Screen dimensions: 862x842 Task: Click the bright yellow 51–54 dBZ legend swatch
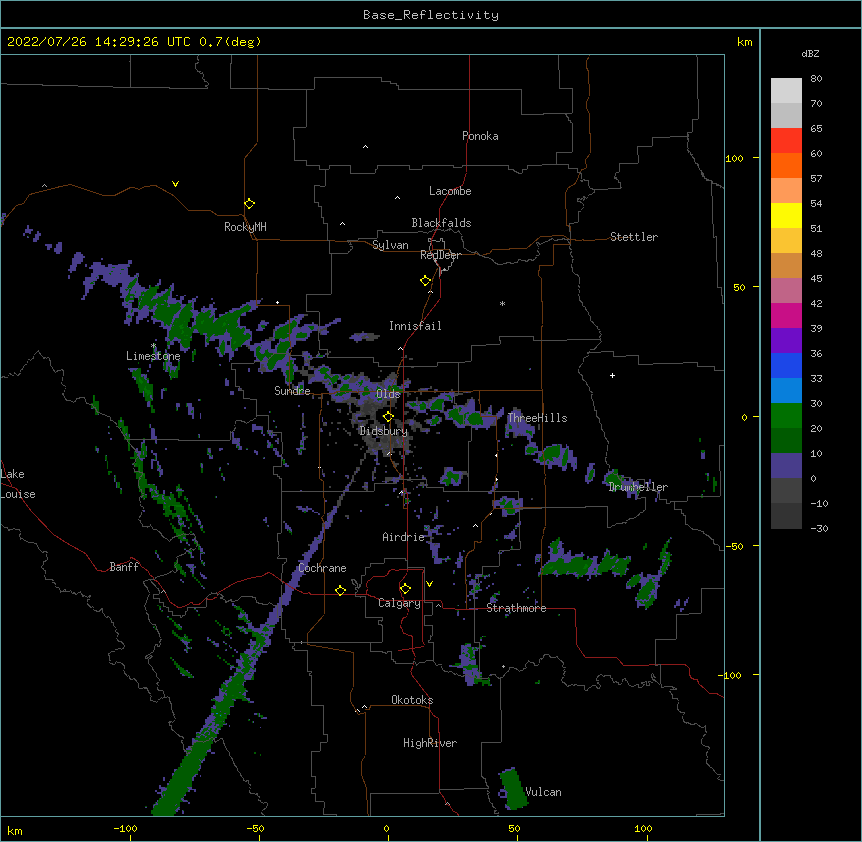786,215
